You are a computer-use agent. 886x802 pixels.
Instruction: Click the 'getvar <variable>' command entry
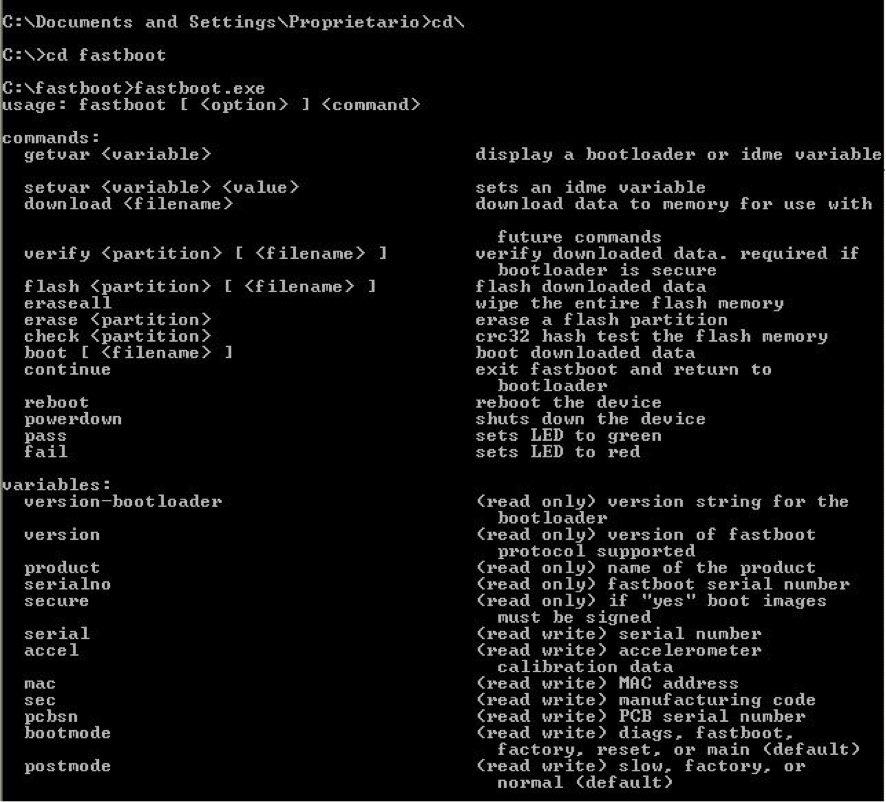pyautogui.click(x=118, y=154)
